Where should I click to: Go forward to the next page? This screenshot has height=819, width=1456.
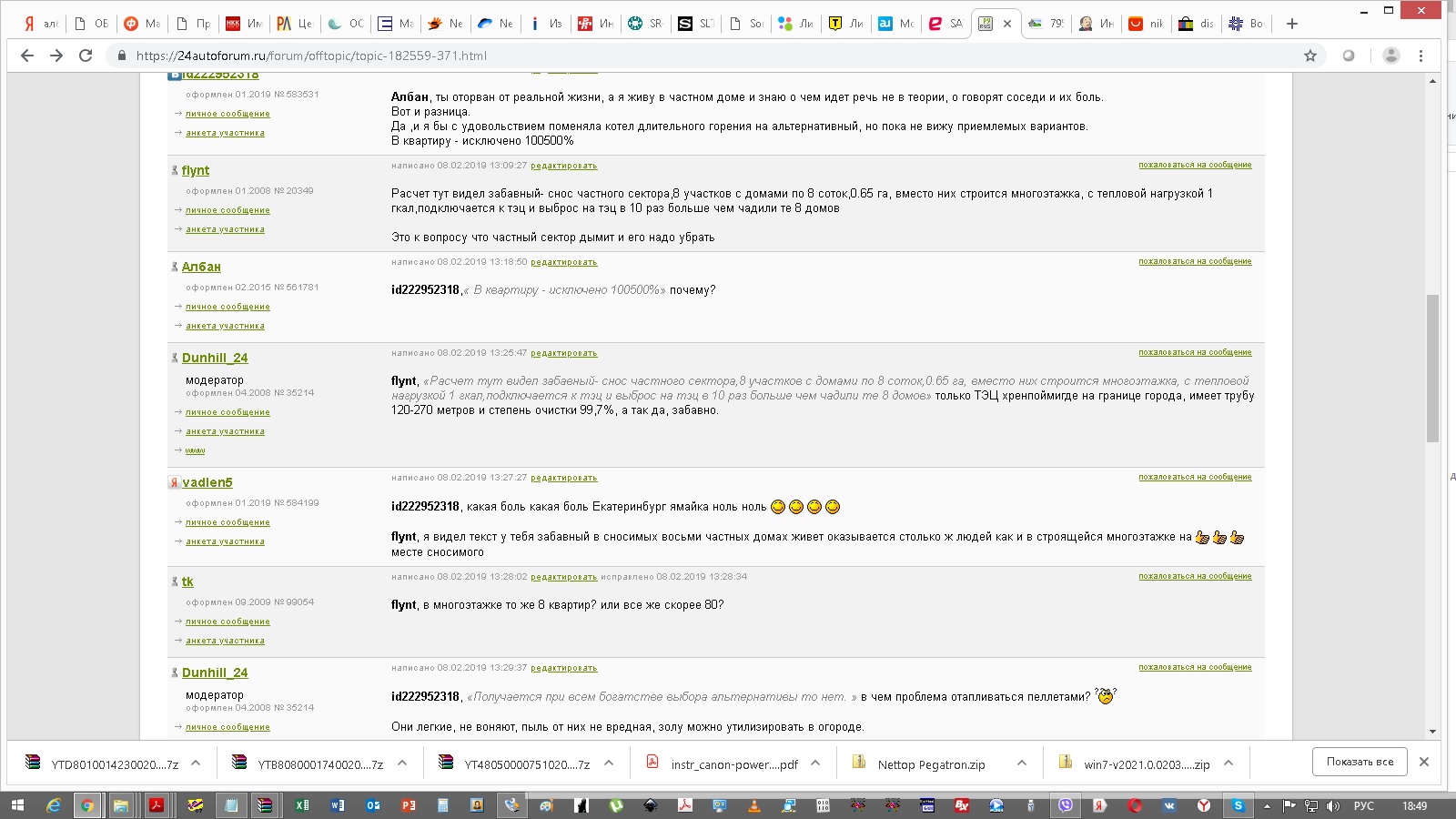pos(56,56)
